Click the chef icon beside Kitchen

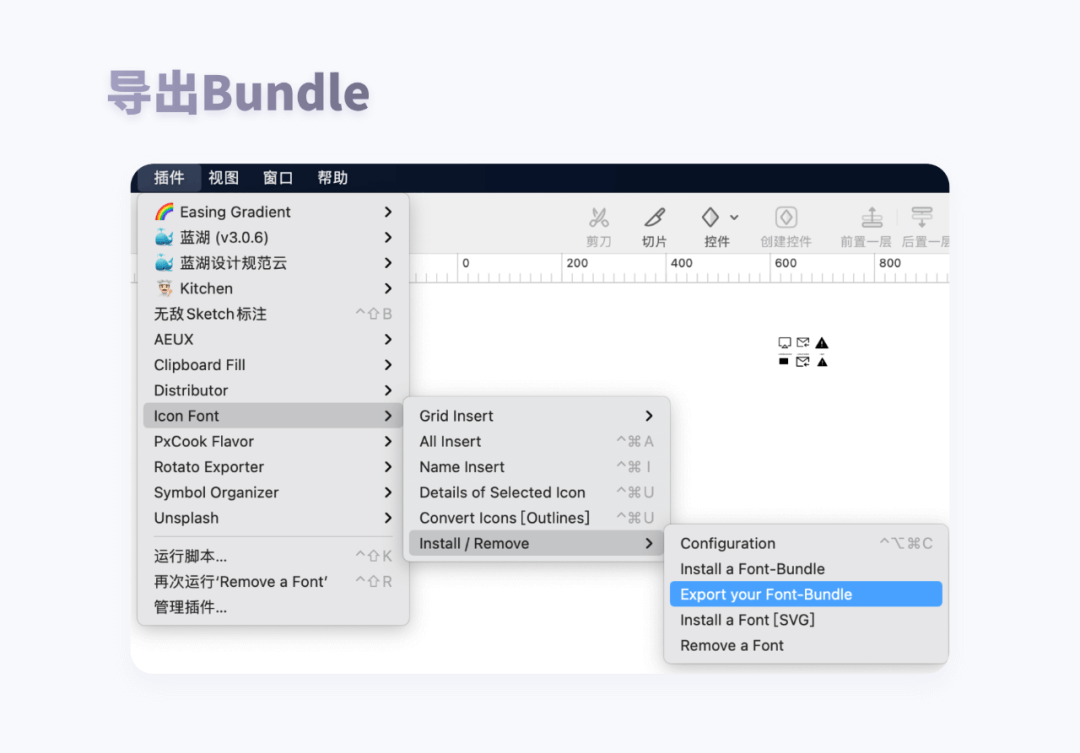[164, 288]
